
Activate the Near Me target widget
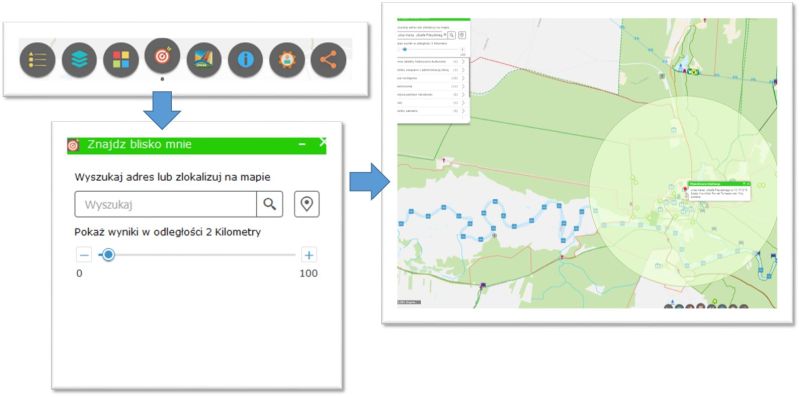tap(162, 56)
